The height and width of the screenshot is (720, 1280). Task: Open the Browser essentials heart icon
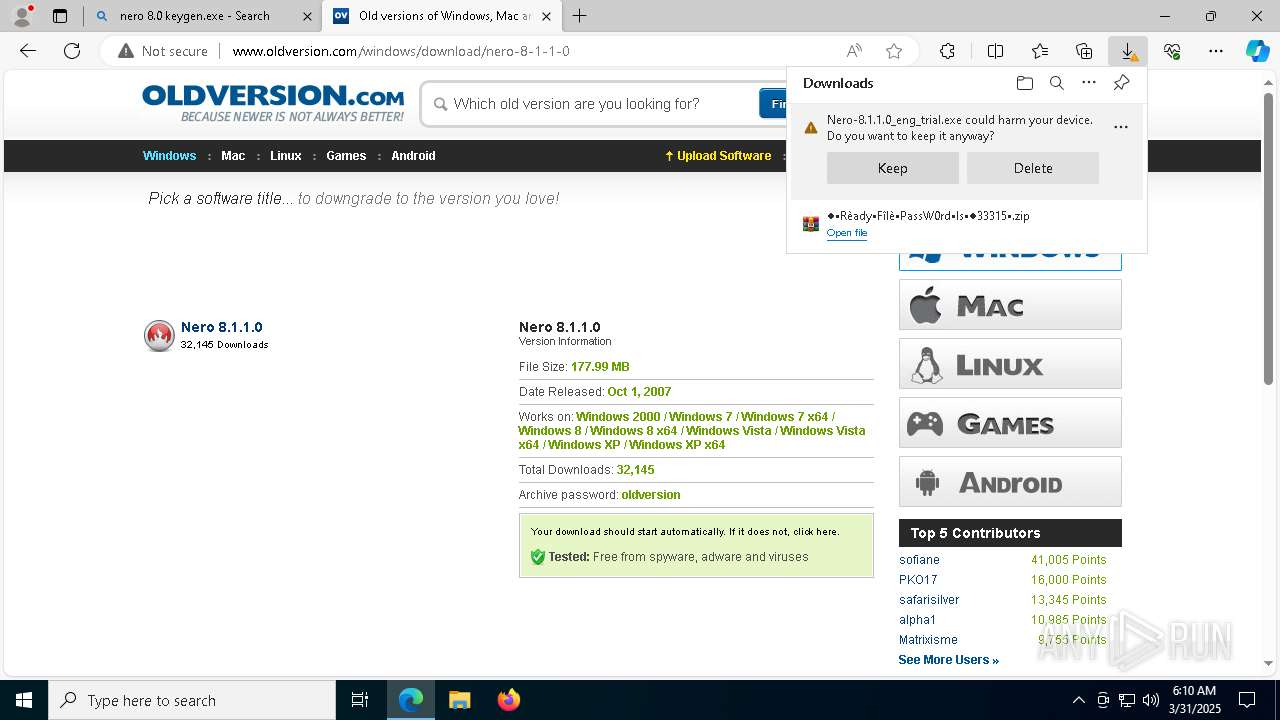[x=1172, y=51]
